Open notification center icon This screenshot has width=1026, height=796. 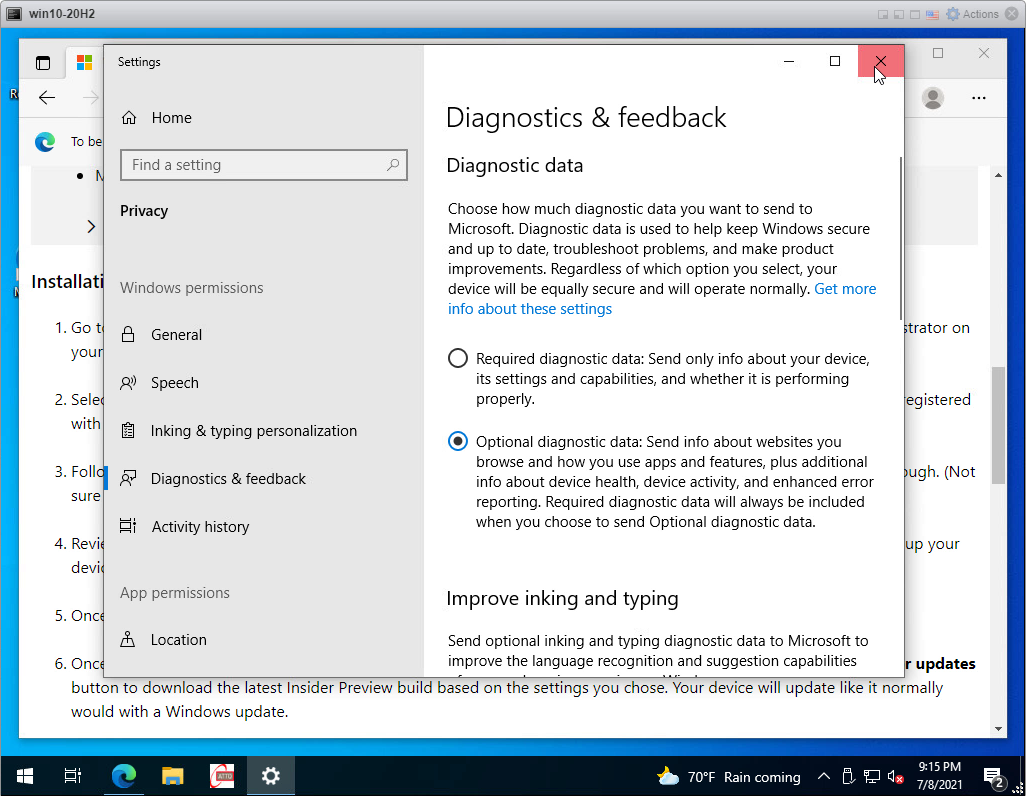point(994,777)
